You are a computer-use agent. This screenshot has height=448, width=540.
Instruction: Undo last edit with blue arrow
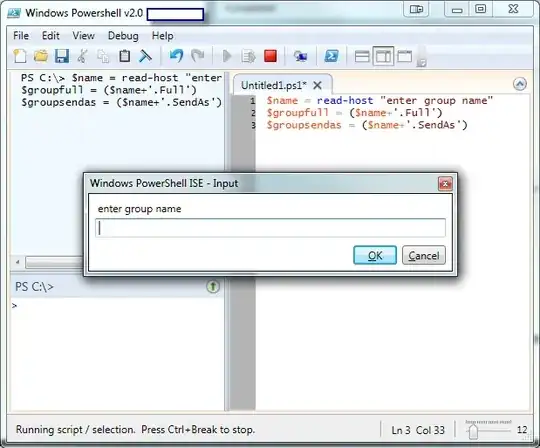(x=176, y=56)
